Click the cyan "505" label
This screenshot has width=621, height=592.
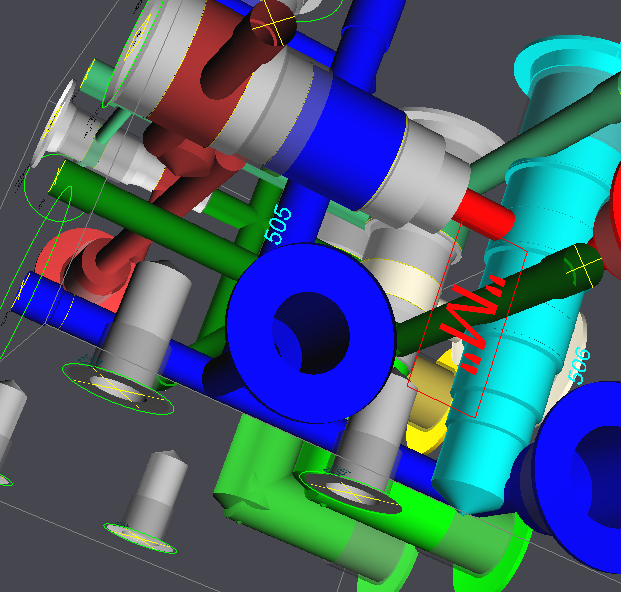(279, 225)
